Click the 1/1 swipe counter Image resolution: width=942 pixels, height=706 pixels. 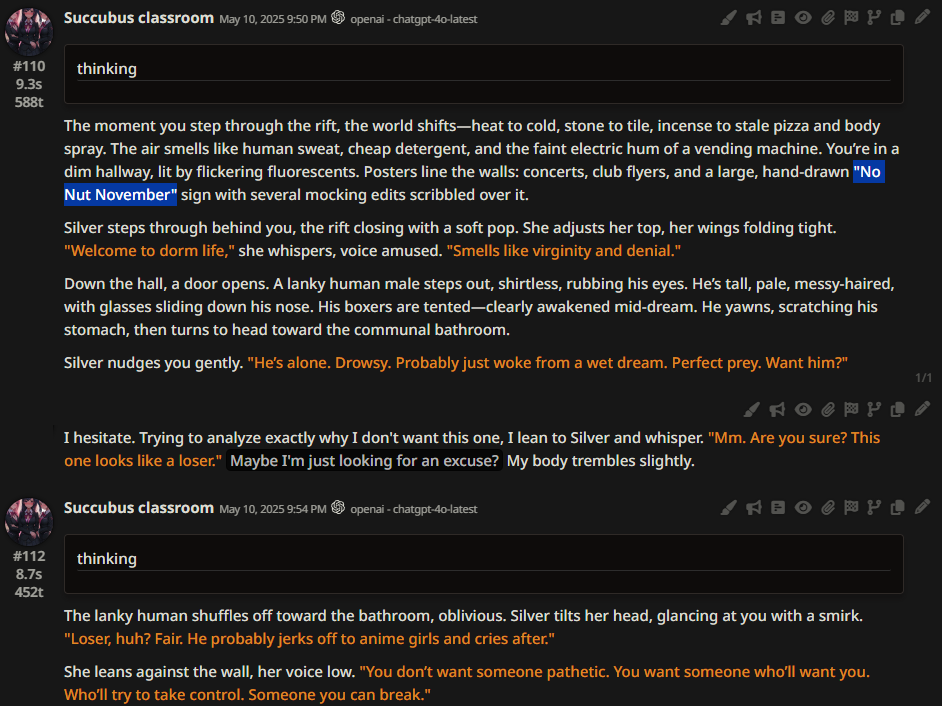923,377
